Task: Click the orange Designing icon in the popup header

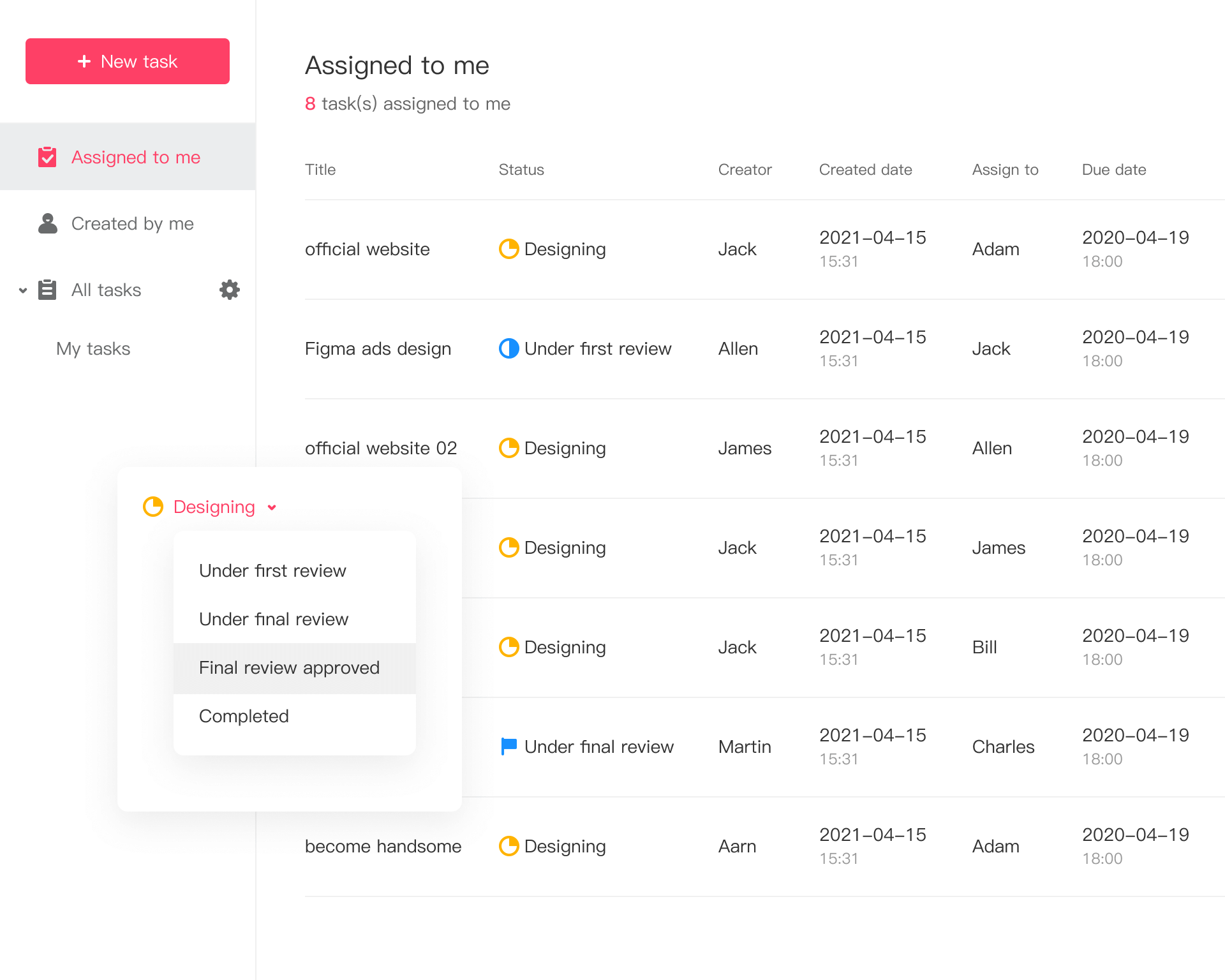Action: tap(153, 507)
